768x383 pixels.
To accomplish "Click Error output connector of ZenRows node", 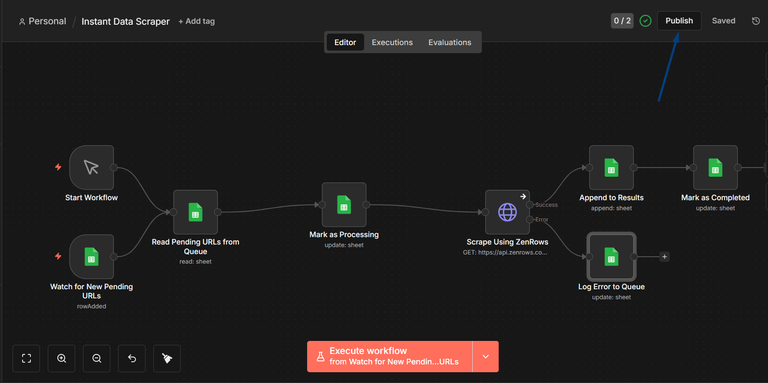I will pos(530,219).
